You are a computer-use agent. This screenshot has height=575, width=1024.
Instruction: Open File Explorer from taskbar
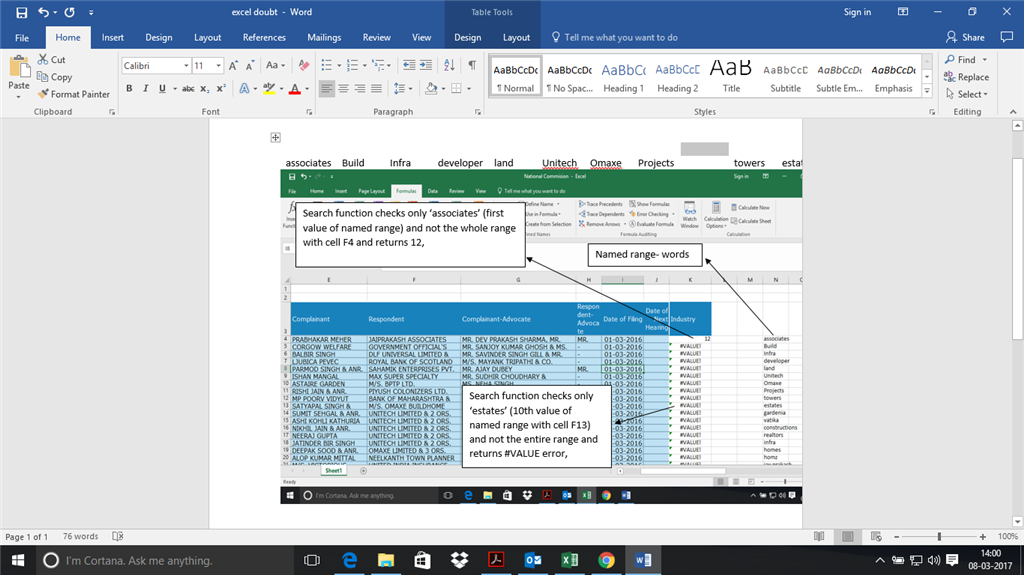pyautogui.click(x=386, y=560)
